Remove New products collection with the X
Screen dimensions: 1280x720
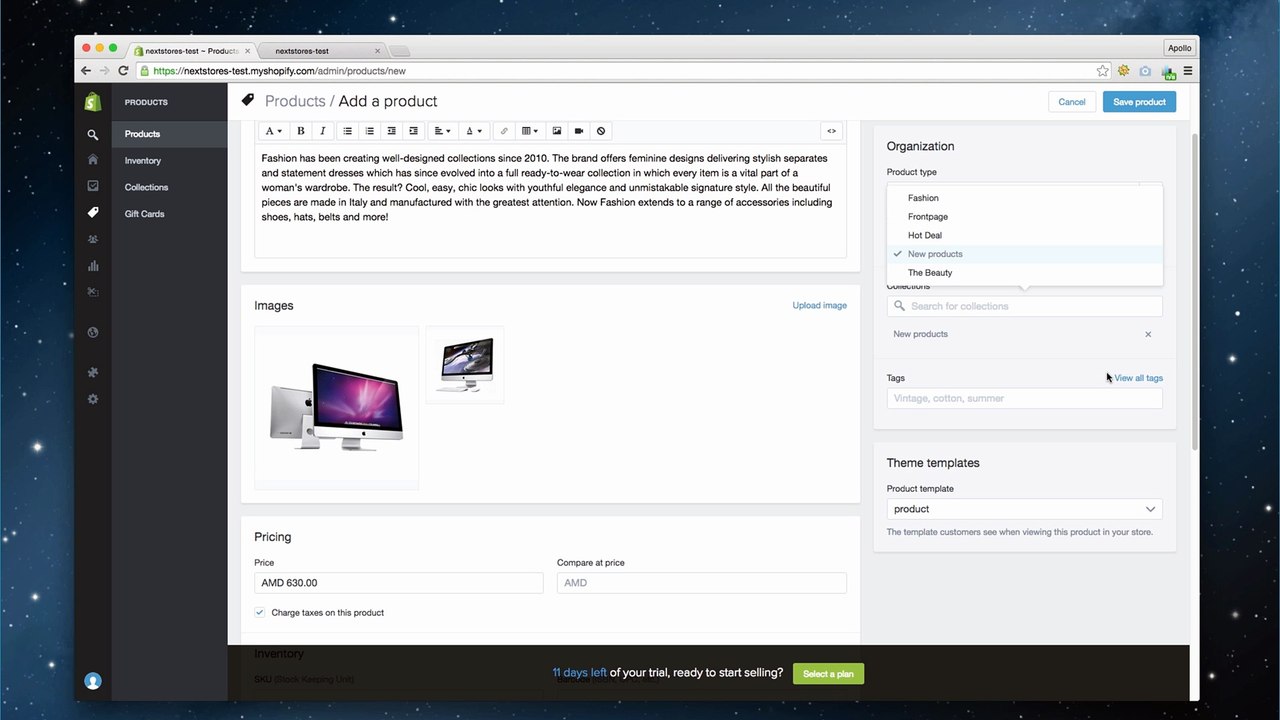(x=1148, y=334)
